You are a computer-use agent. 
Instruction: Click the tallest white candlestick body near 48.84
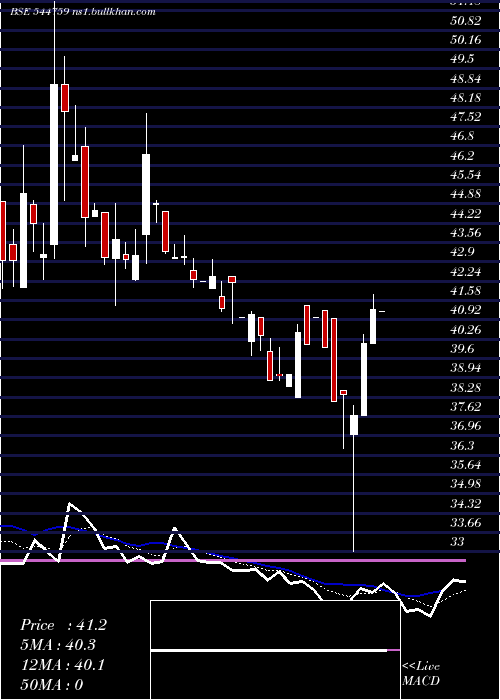point(54,164)
